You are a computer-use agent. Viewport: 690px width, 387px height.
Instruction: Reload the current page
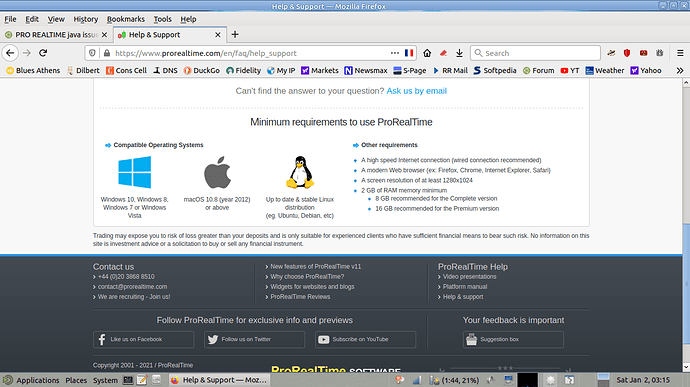[x=43, y=53]
